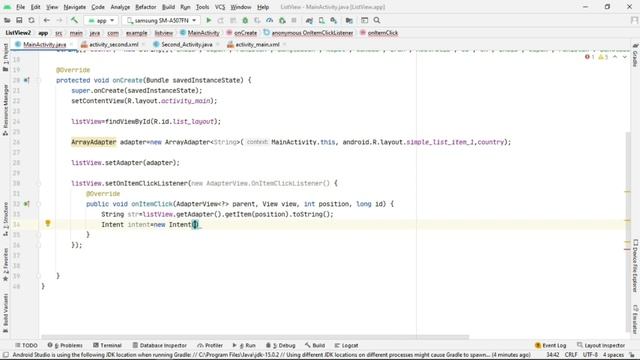
Task: Open the SDK Manager icon
Action: (334, 20)
